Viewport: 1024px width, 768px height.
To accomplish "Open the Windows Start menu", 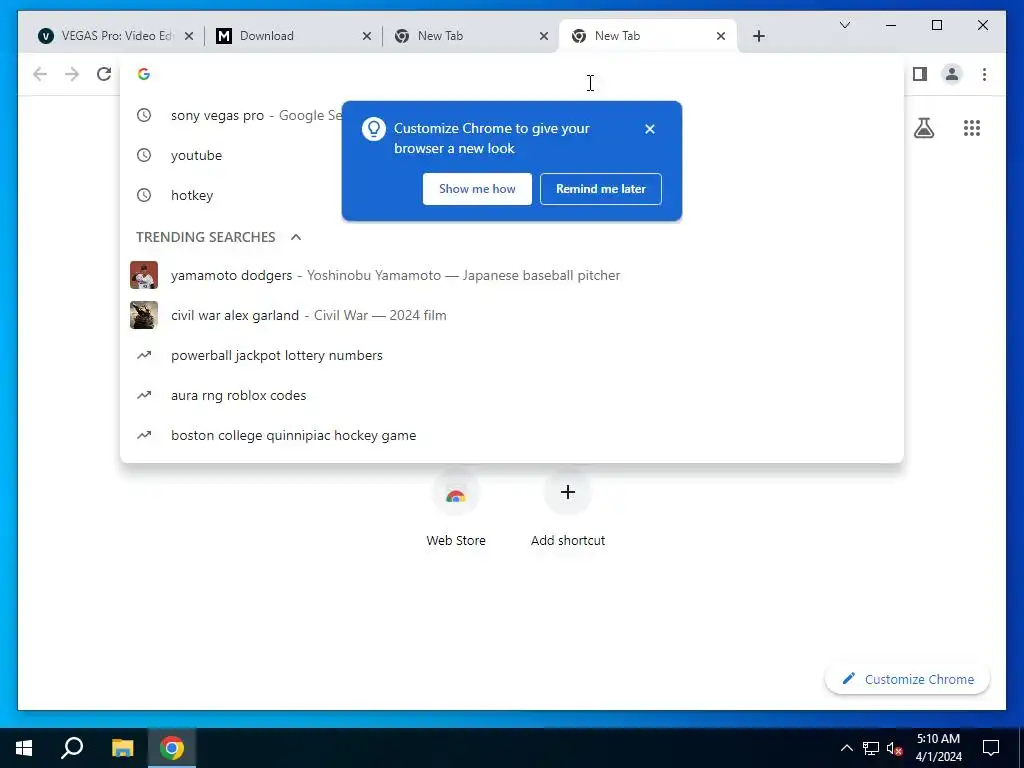I will tap(24, 748).
